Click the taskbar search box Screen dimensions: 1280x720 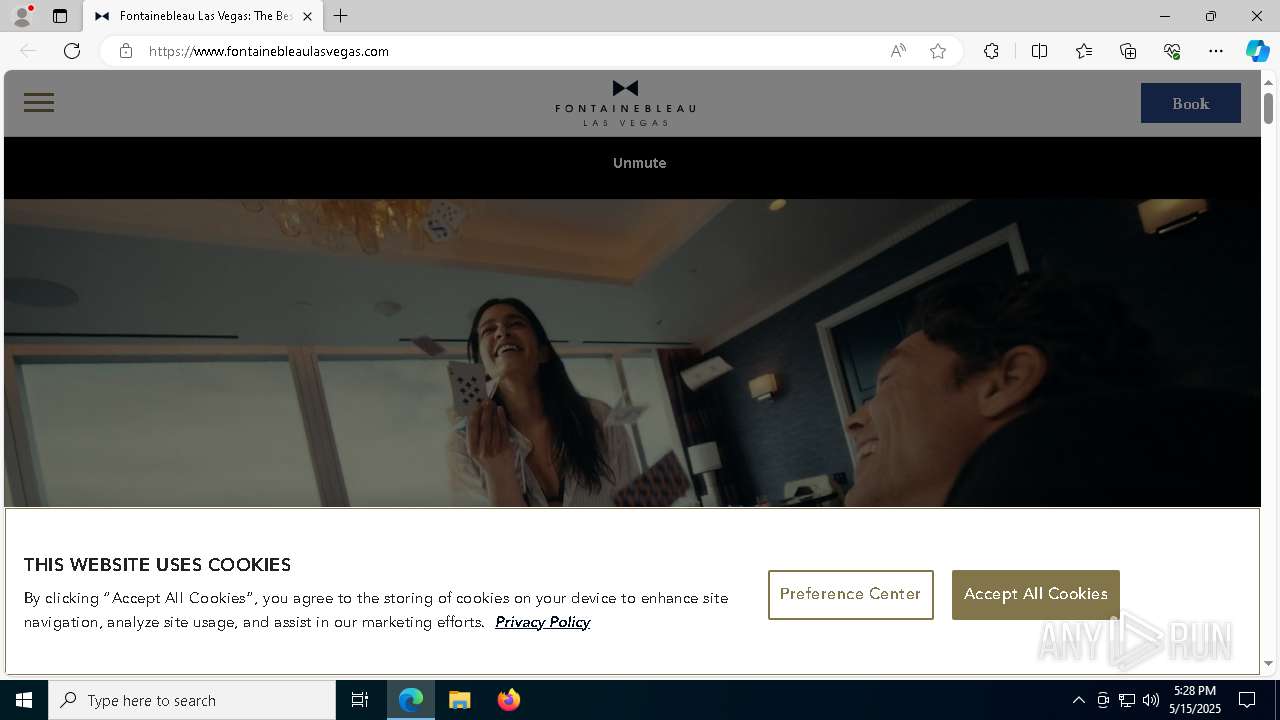192,700
